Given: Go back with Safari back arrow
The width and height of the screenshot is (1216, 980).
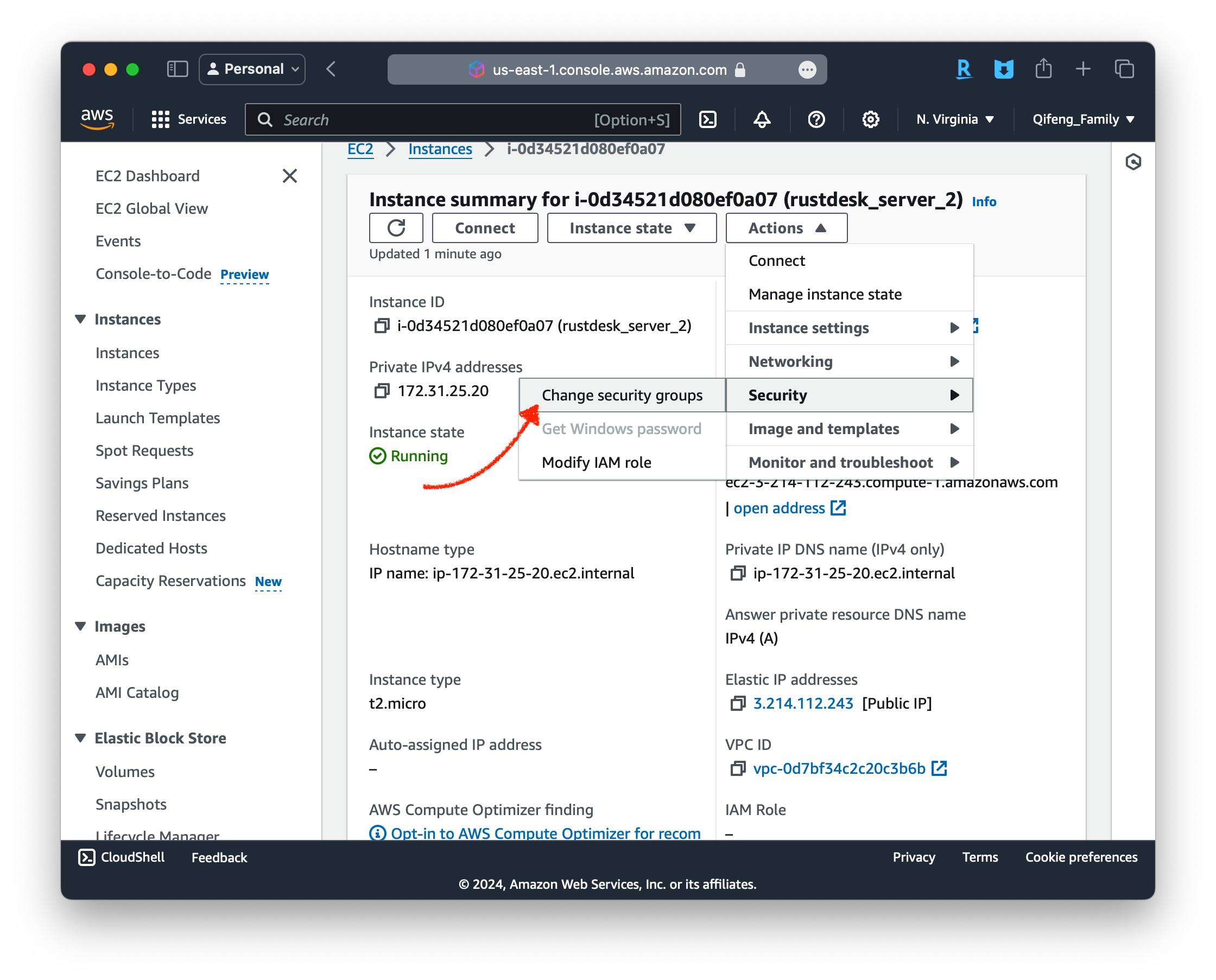Looking at the screenshot, I should pos(331,69).
